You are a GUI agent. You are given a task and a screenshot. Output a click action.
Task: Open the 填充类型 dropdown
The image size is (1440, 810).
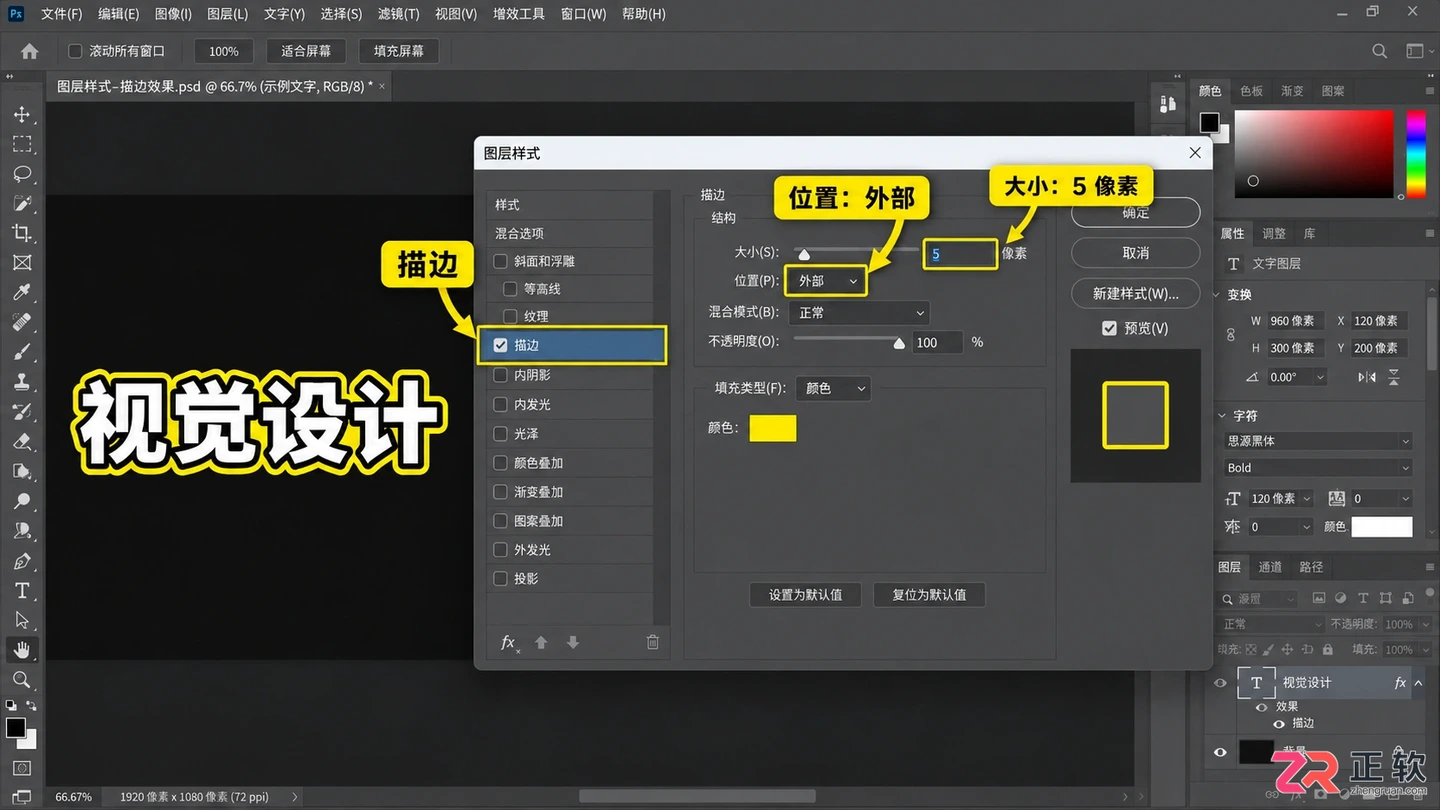tap(833, 388)
